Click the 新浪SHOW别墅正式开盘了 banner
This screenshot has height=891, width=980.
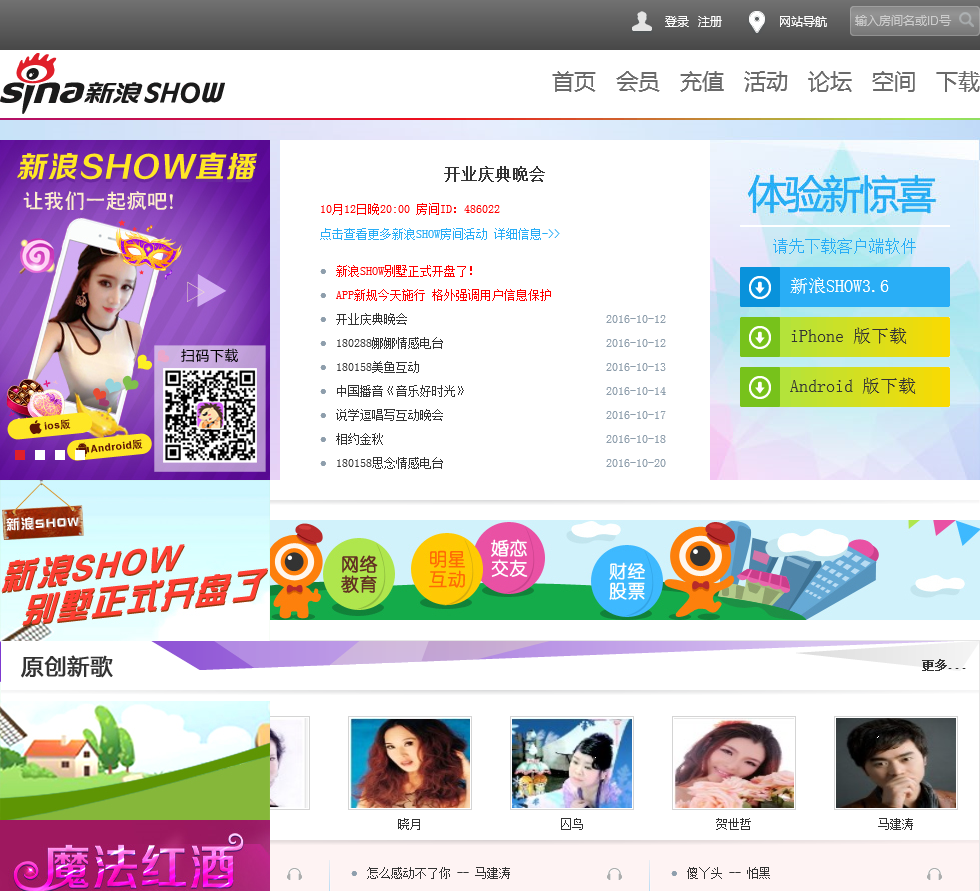click(135, 560)
